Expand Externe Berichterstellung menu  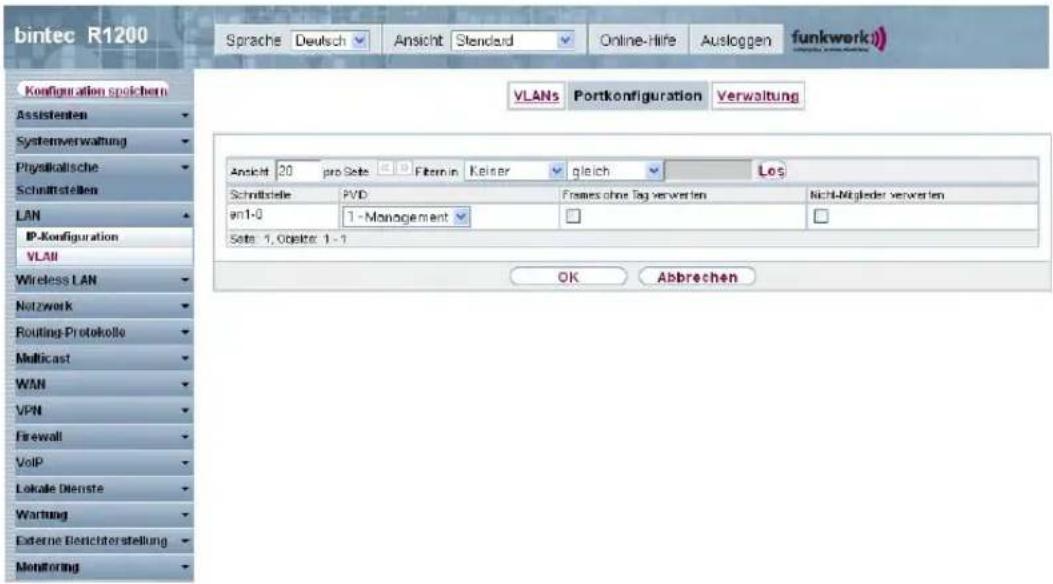99,540
